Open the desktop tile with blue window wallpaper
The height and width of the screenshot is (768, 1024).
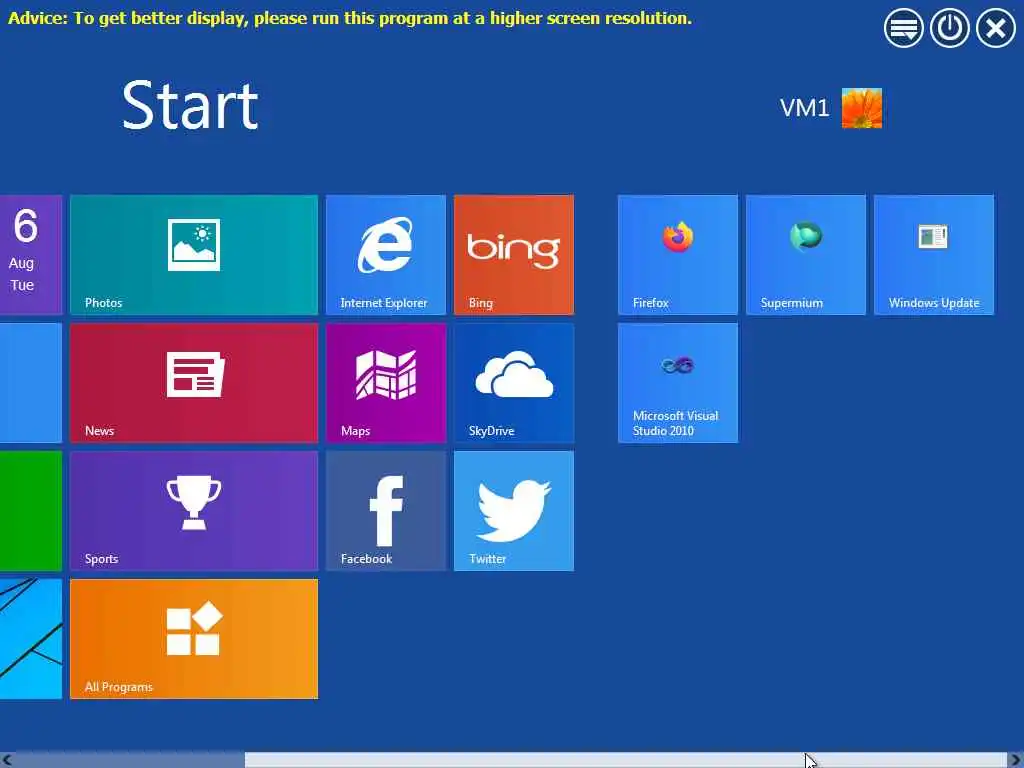tap(31, 639)
